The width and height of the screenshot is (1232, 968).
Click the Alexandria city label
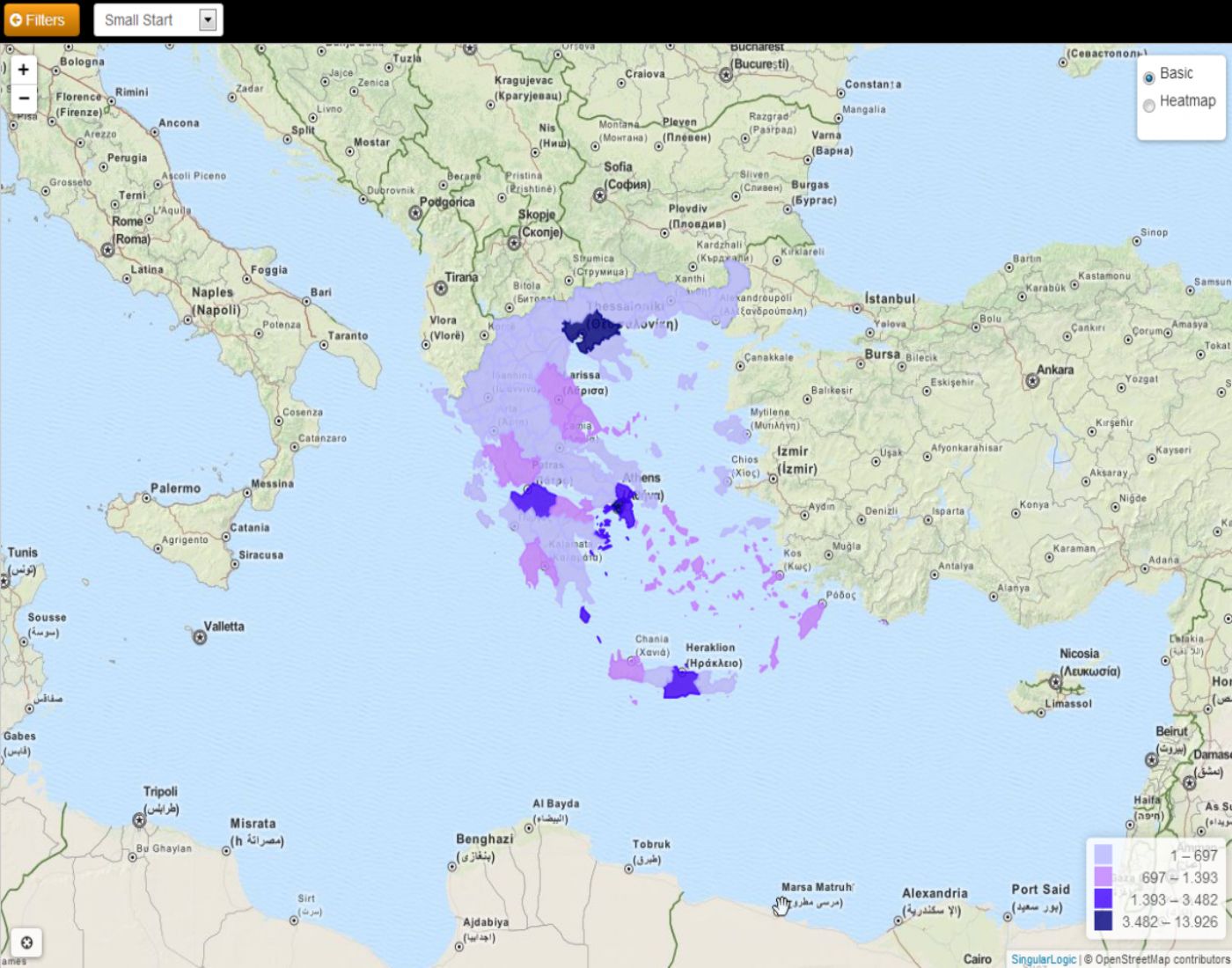935,901
